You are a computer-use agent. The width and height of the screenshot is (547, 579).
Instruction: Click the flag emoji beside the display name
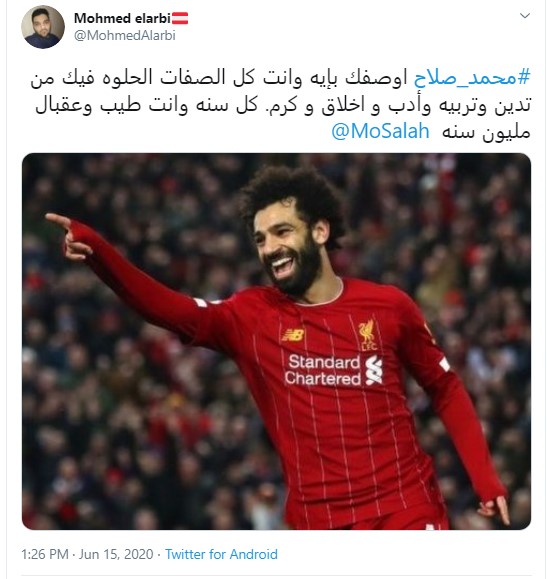tap(180, 18)
